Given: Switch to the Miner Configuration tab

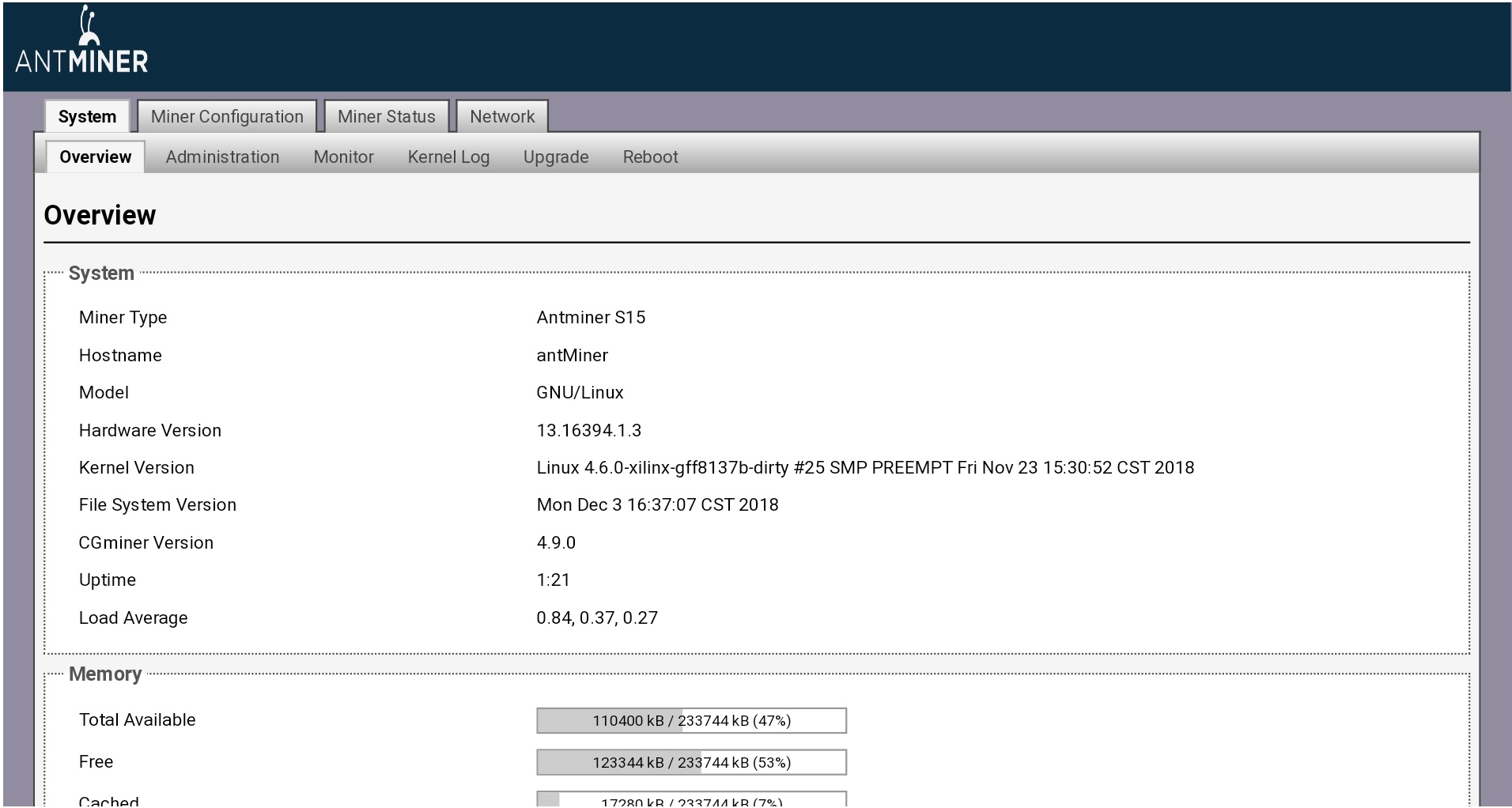Looking at the screenshot, I should pos(227,116).
